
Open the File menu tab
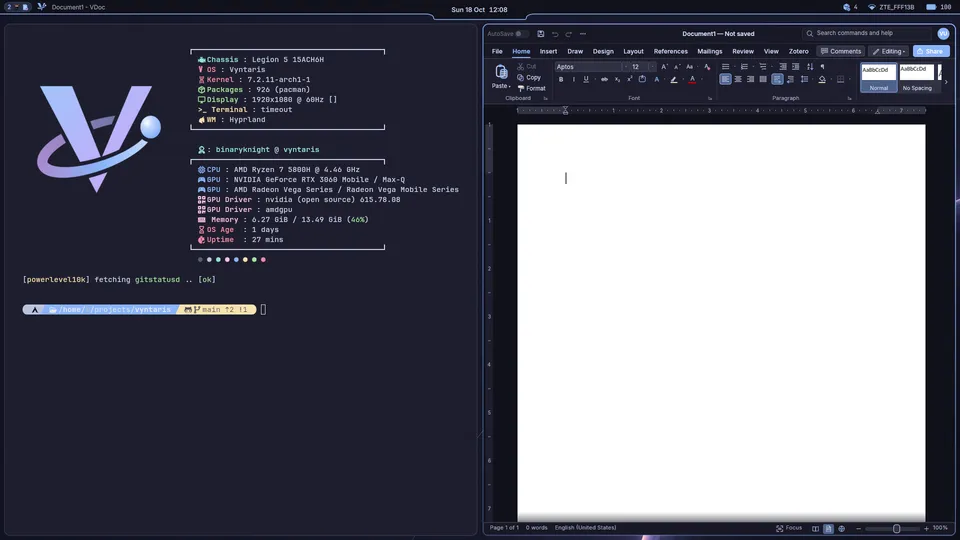click(497, 51)
